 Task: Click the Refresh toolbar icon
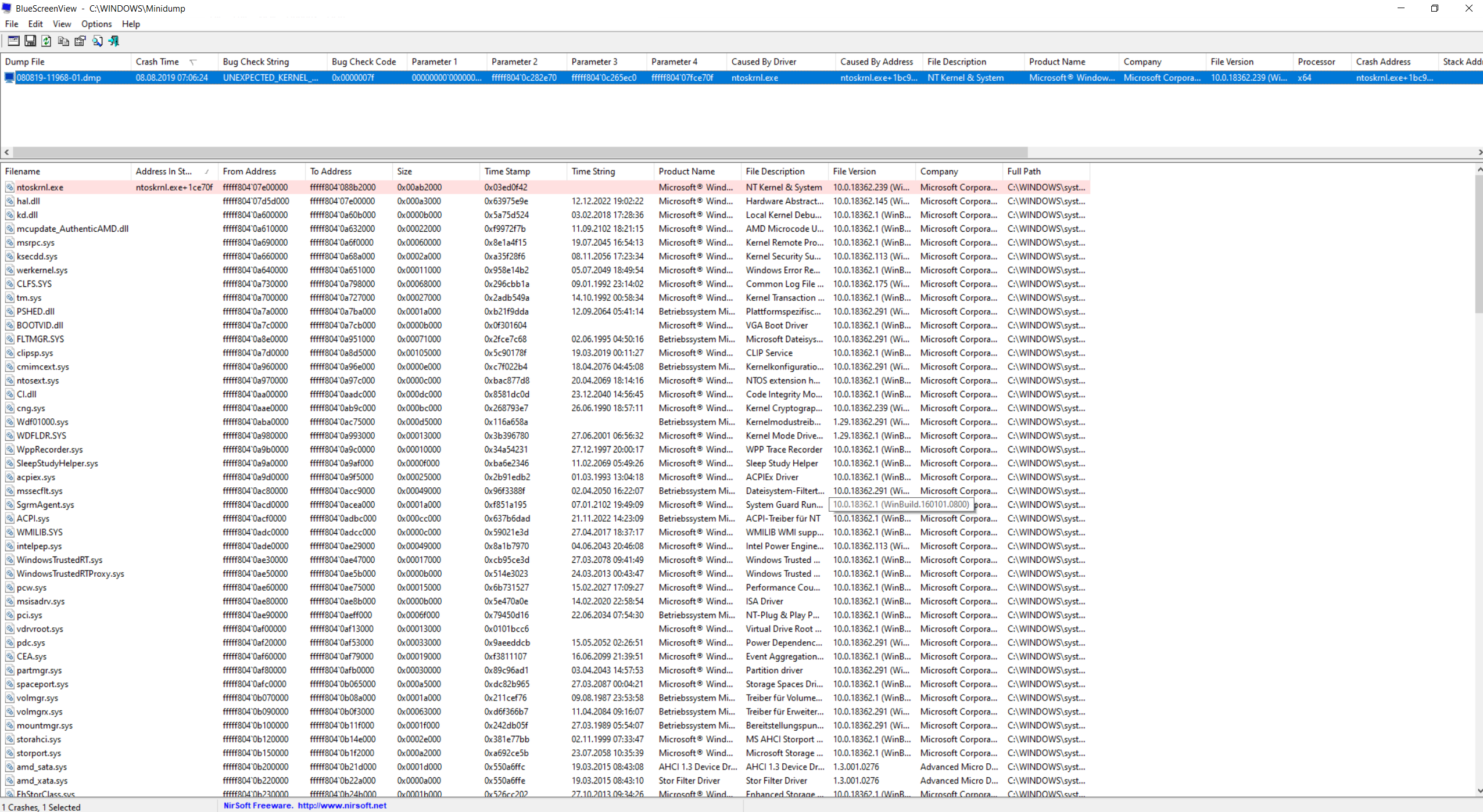(x=46, y=41)
